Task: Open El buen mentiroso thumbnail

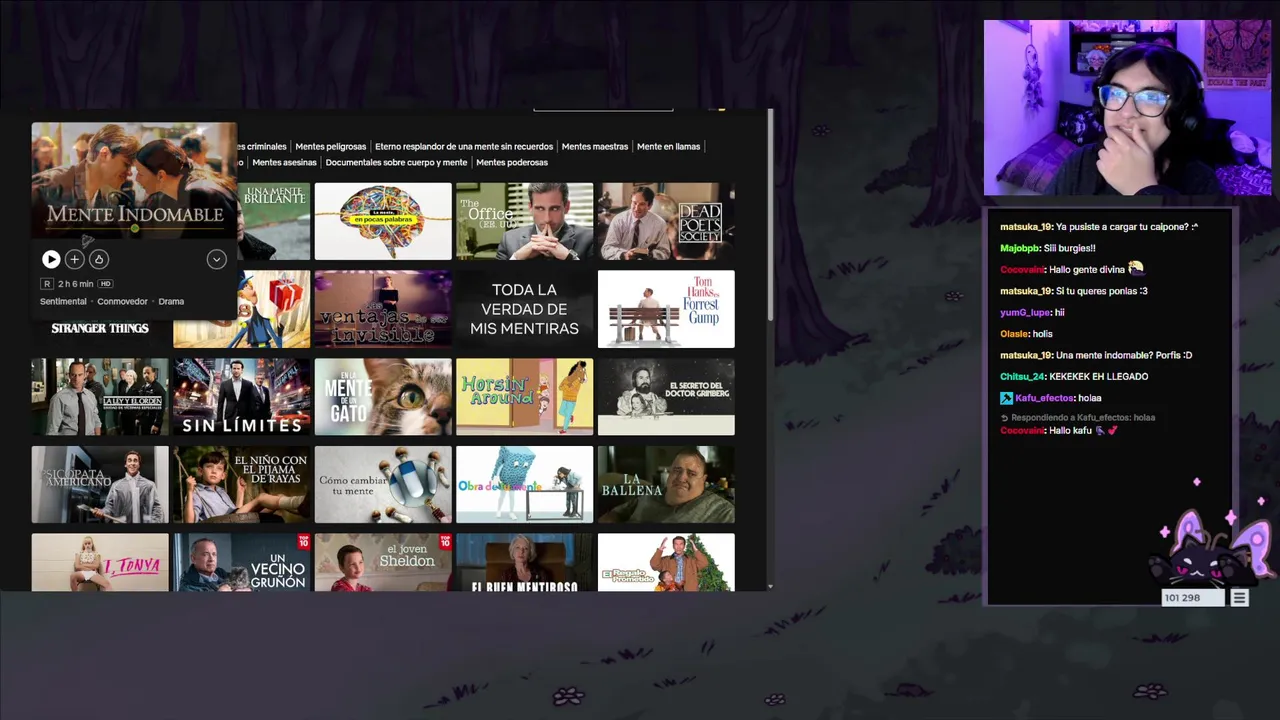Action: tap(524, 562)
